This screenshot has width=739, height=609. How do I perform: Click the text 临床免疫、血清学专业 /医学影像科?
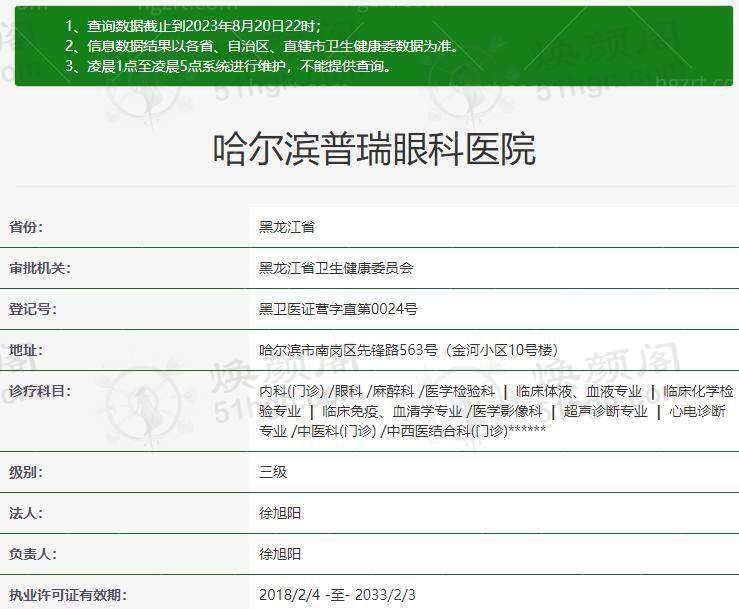pyautogui.click(x=432, y=411)
